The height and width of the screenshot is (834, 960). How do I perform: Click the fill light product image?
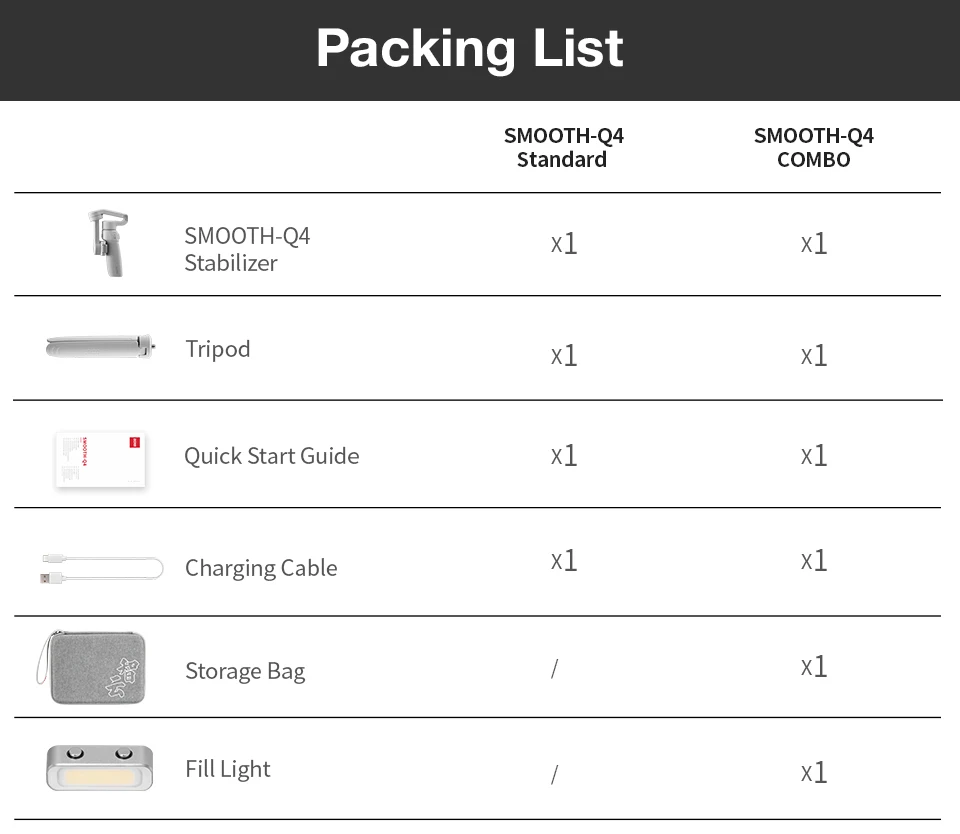[x=99, y=768]
